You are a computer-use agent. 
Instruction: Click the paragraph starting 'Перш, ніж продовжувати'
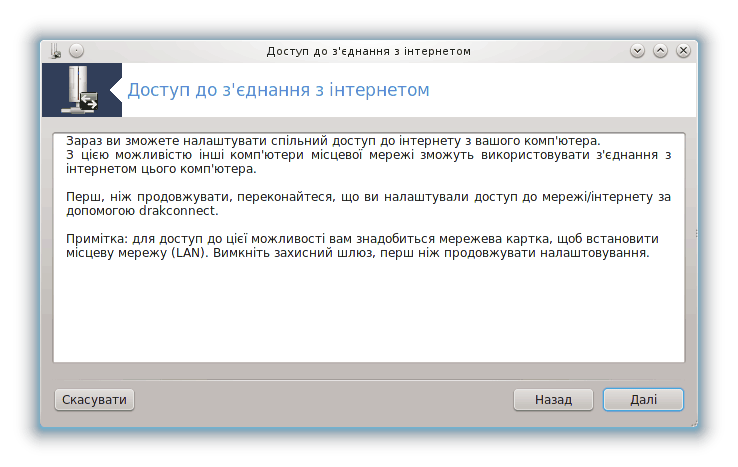(368, 203)
